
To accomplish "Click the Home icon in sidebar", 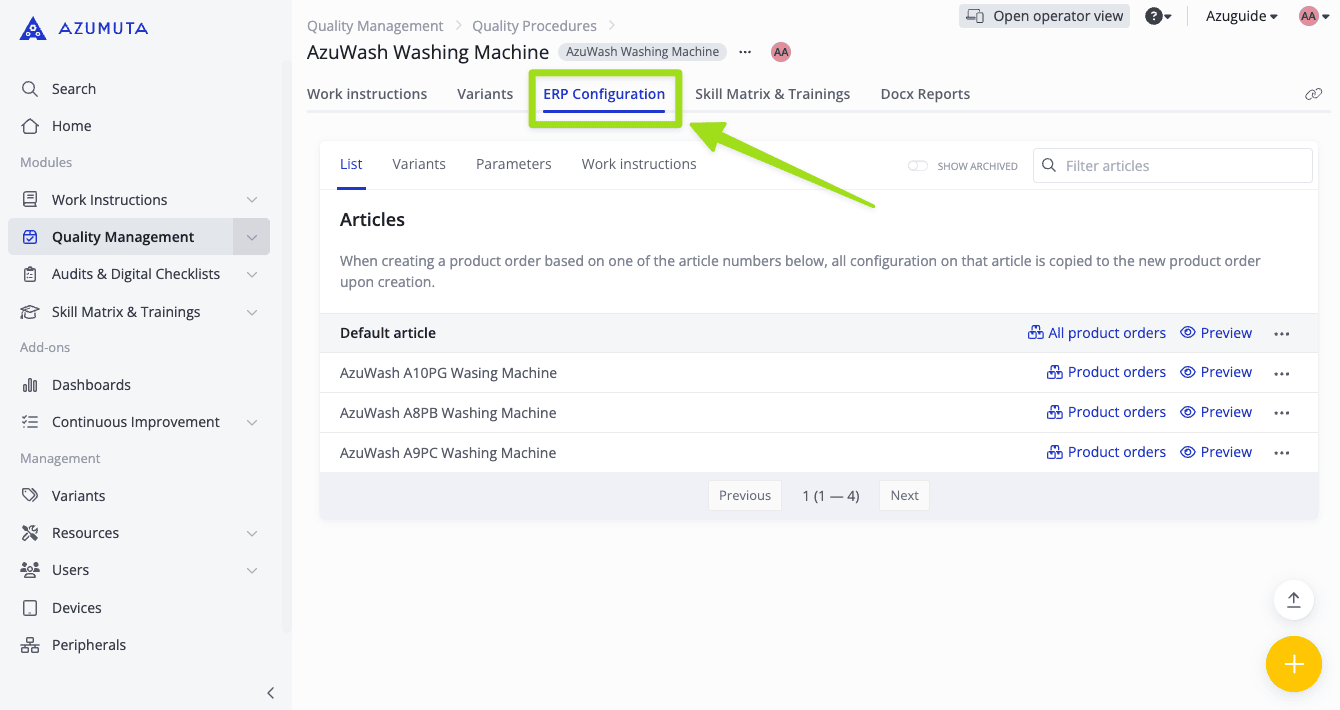I will click(30, 125).
